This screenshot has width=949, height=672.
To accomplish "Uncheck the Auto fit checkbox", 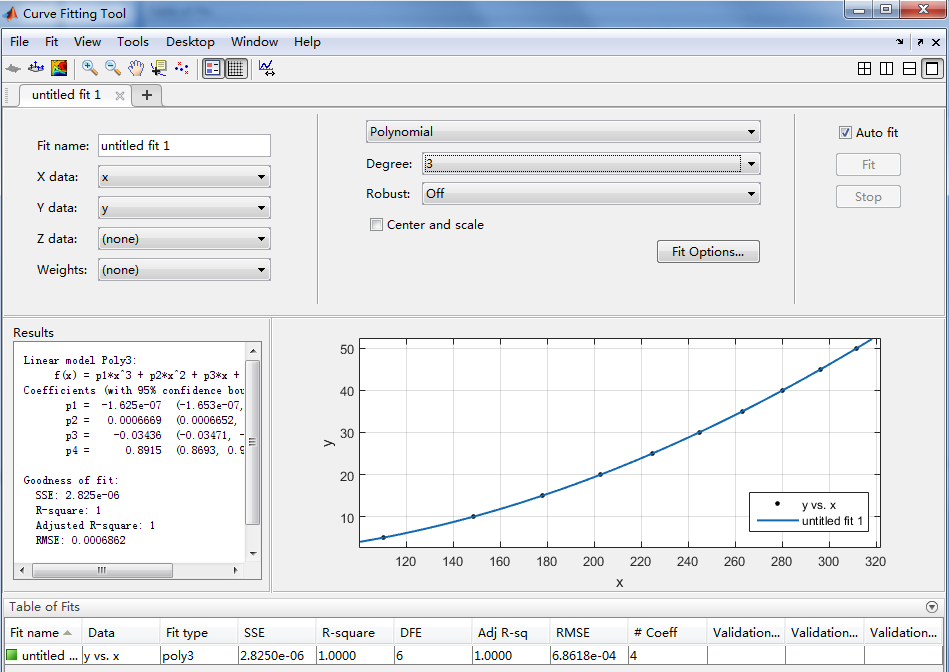I will 845,133.
